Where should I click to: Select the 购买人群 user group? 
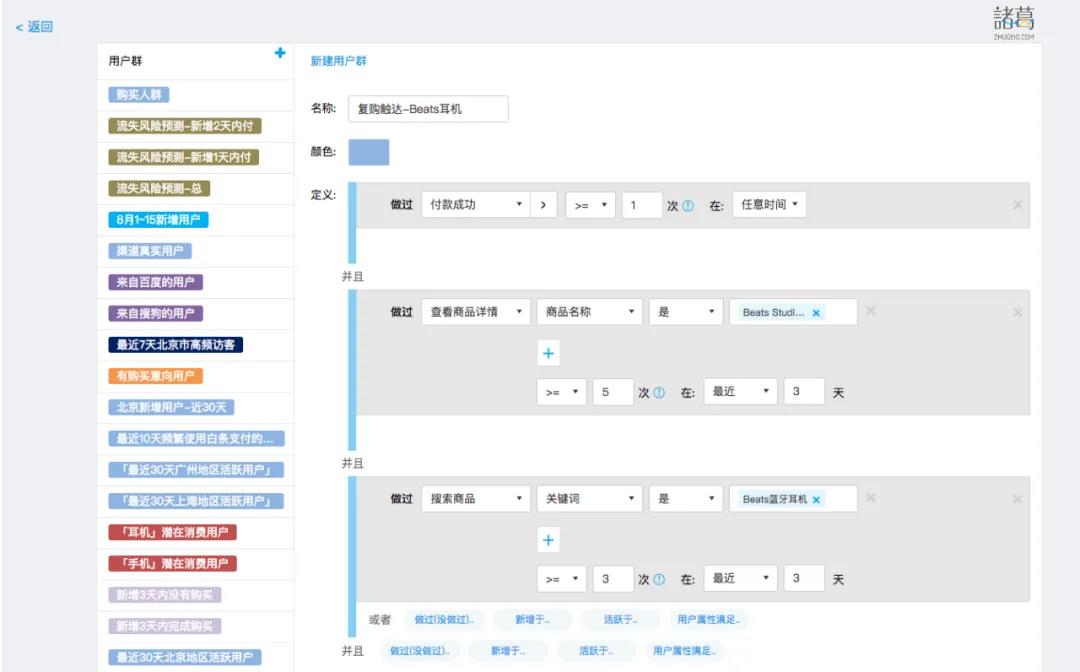pos(139,95)
